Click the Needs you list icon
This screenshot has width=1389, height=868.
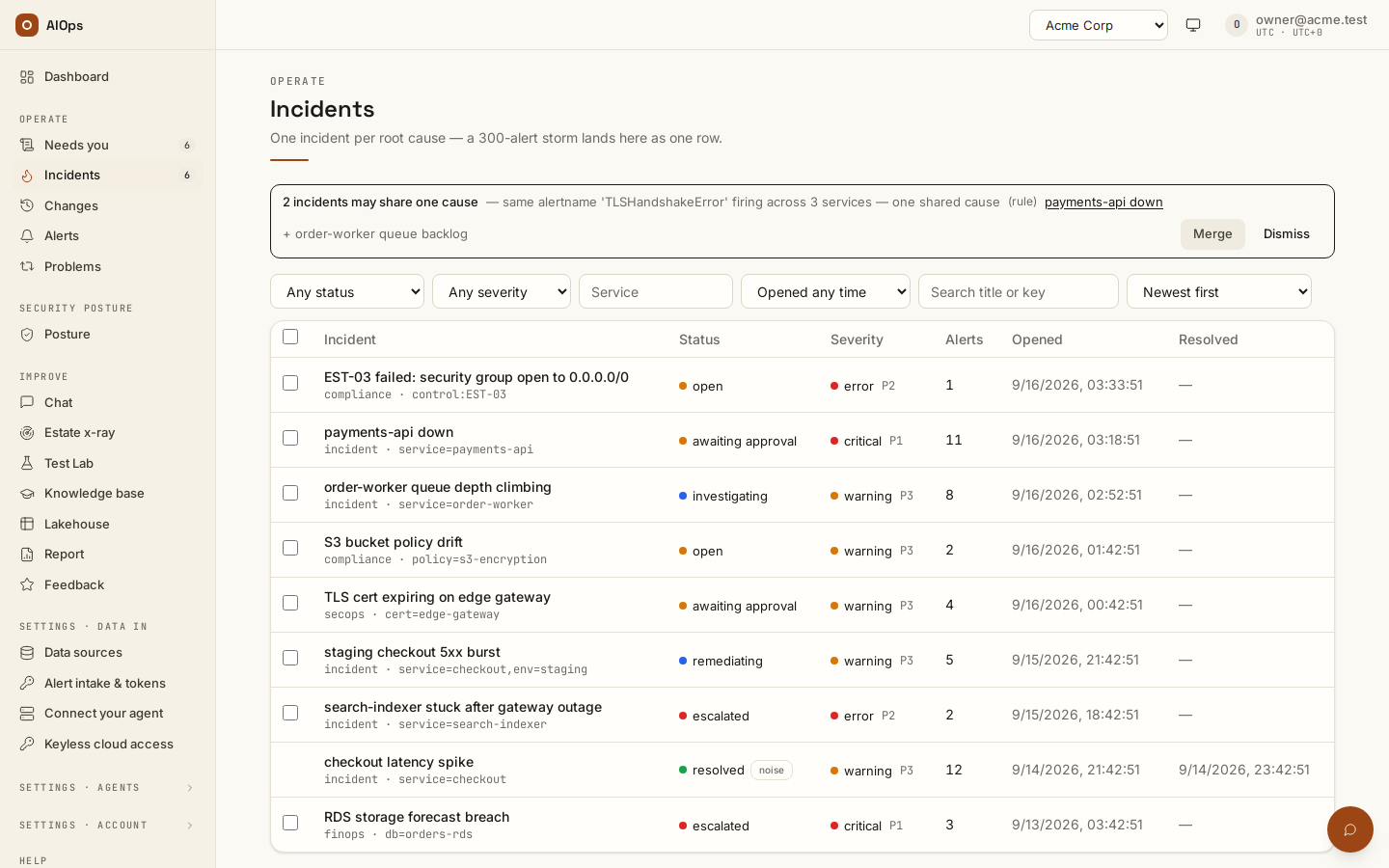tap(27, 145)
